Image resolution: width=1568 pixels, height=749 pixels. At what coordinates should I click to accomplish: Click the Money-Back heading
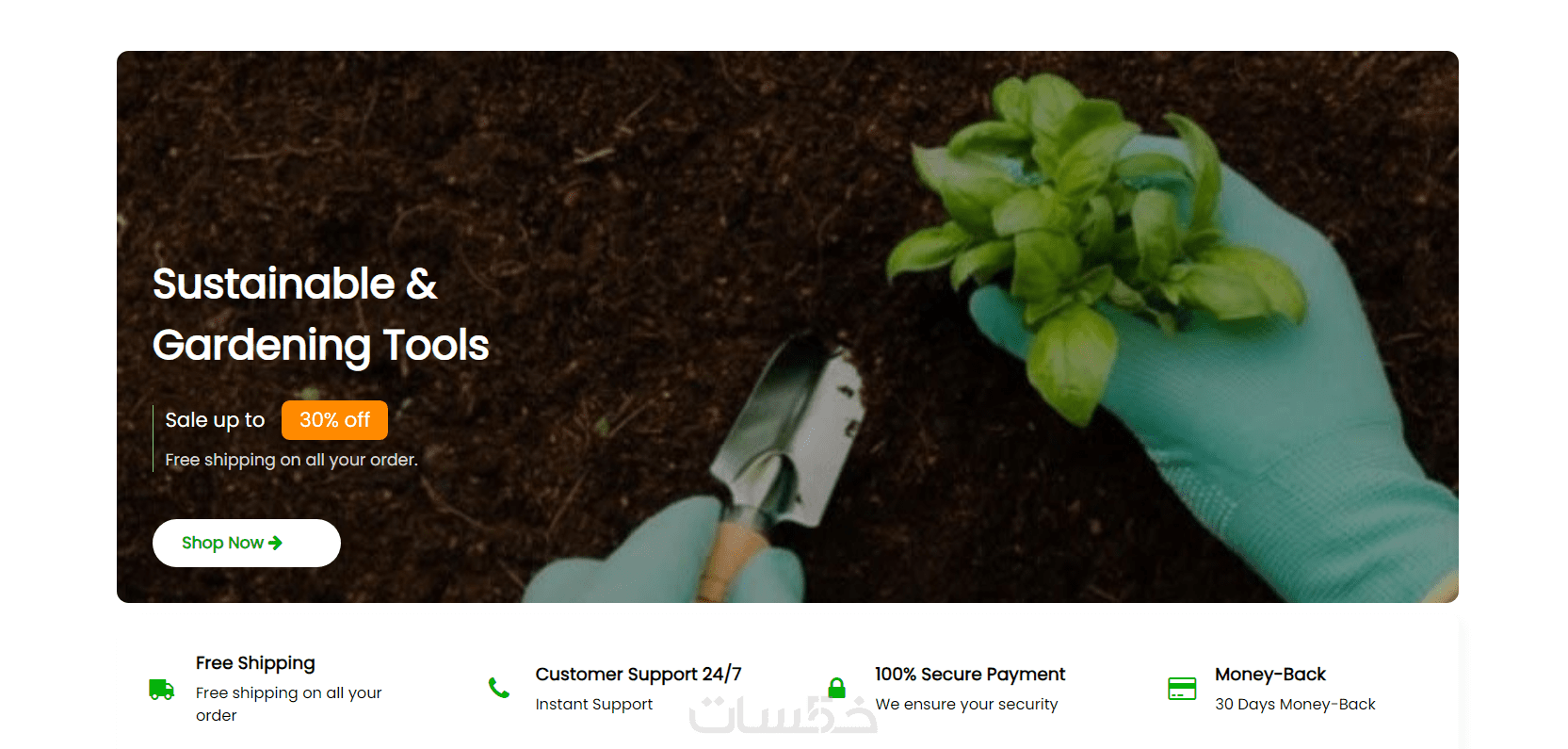tap(1270, 675)
